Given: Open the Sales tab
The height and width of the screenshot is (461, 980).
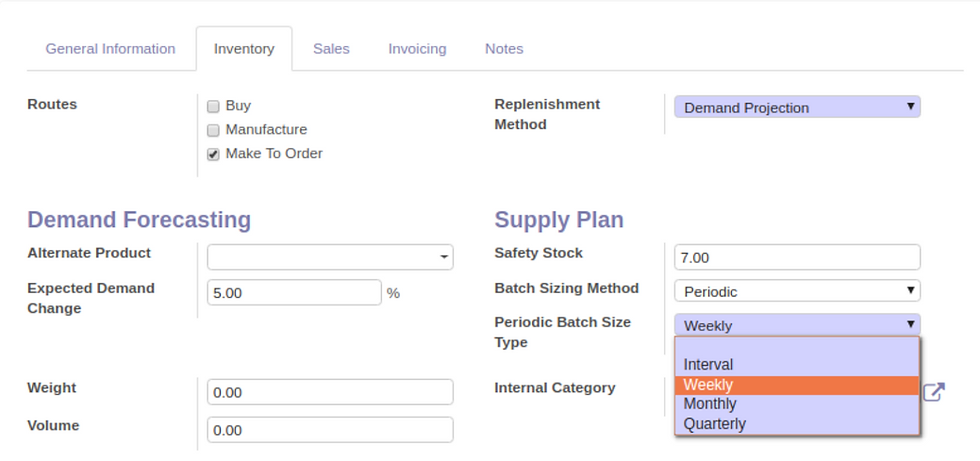Looking at the screenshot, I should click(x=331, y=49).
